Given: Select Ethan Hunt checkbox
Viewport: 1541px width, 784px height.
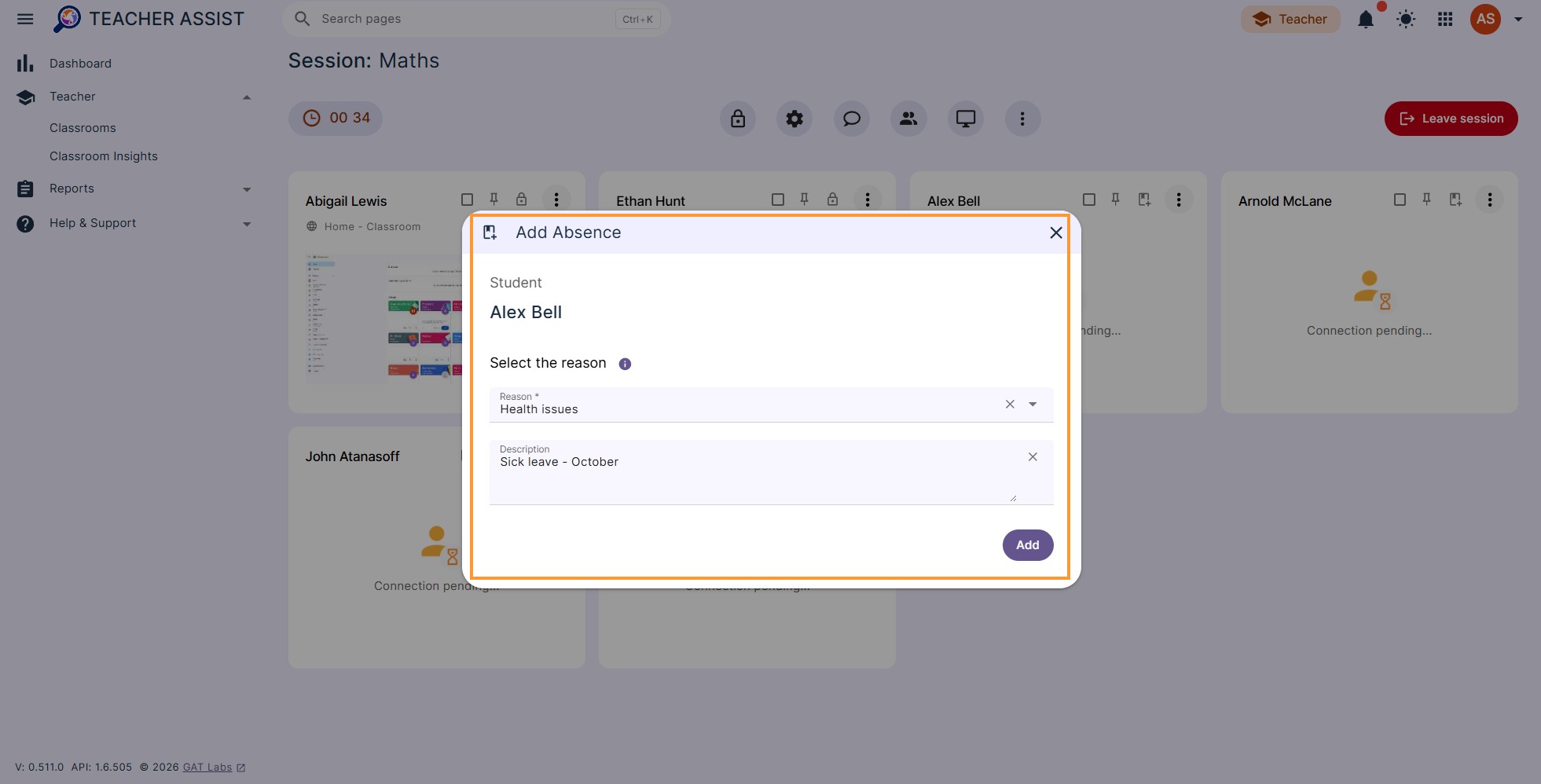Looking at the screenshot, I should coord(778,200).
